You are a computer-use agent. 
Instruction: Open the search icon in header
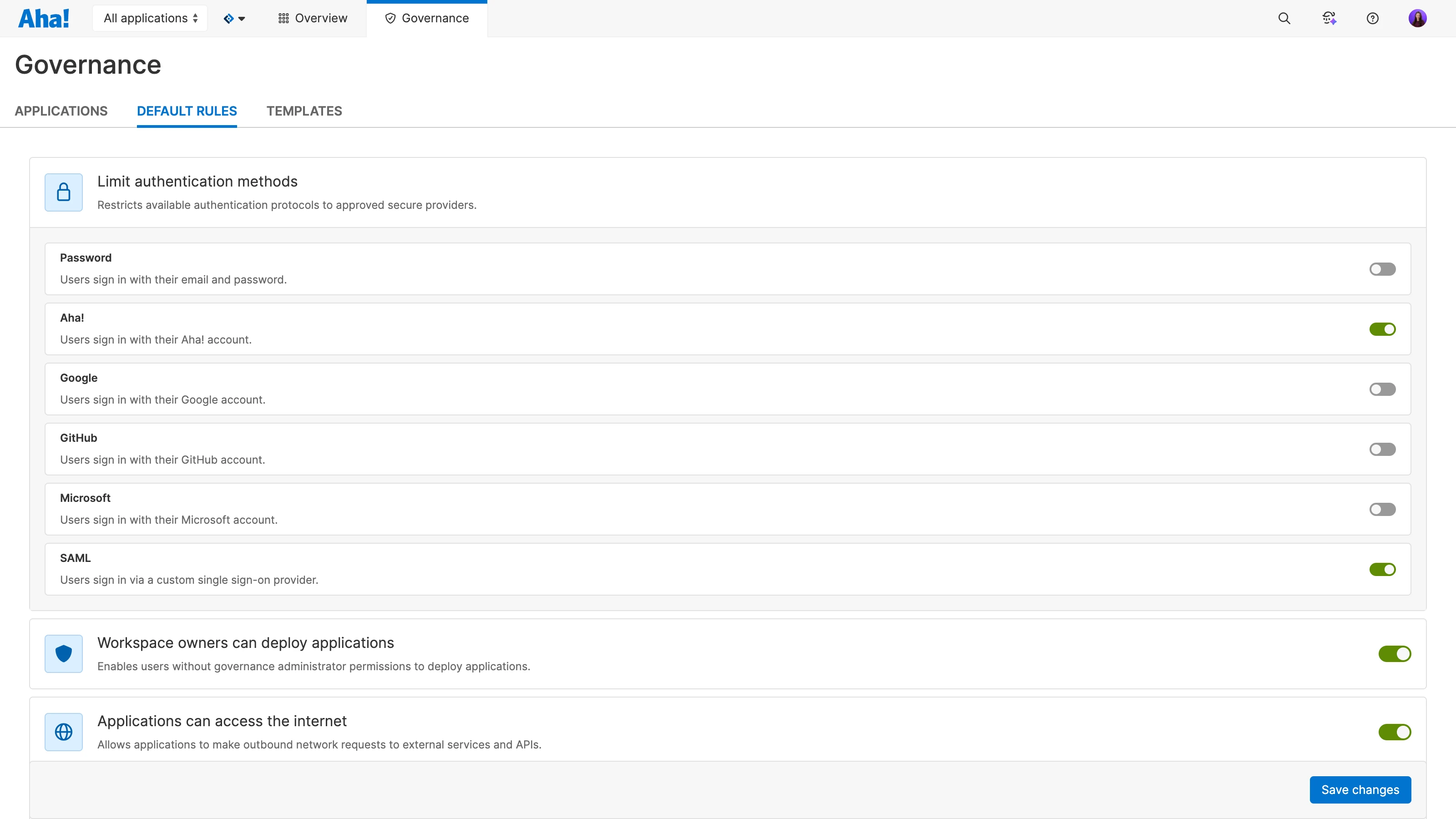coord(1284,18)
